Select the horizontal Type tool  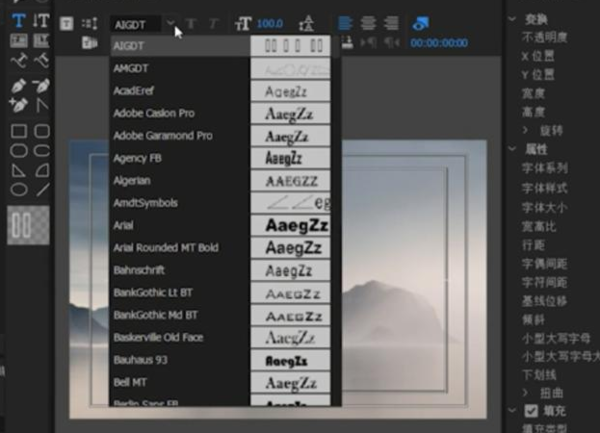click(x=18, y=21)
